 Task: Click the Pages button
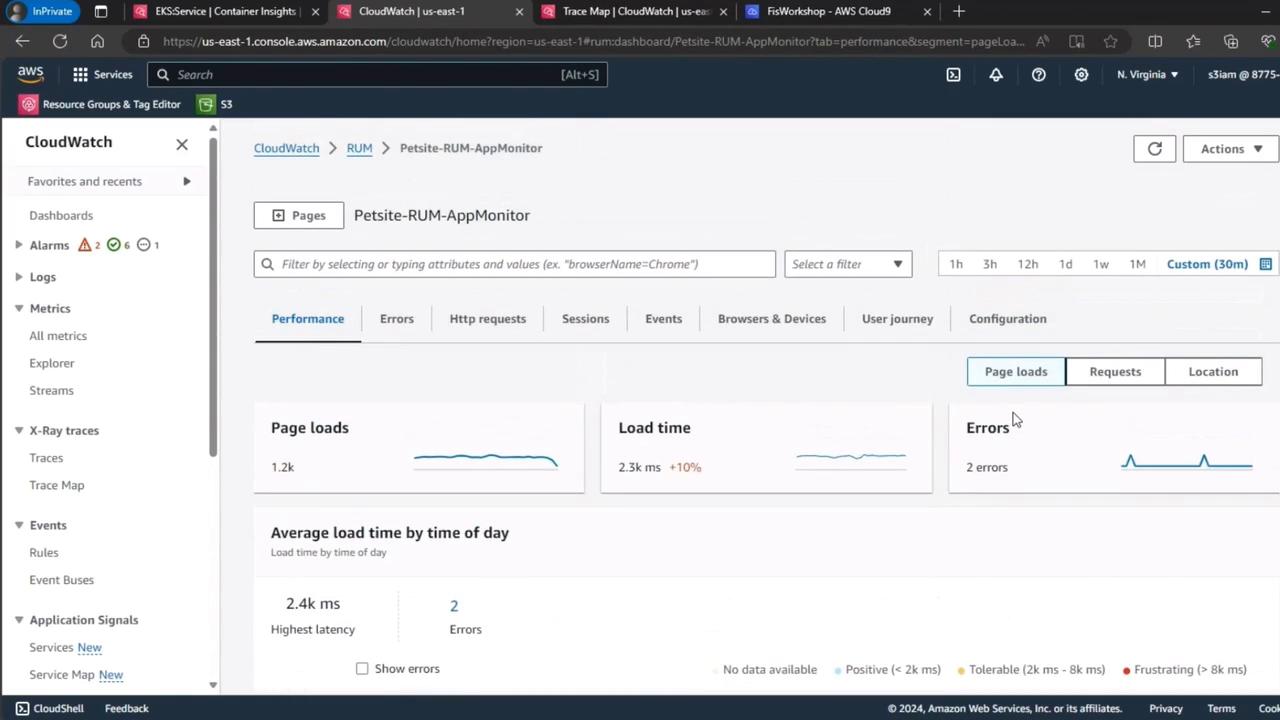pyautogui.click(x=298, y=215)
